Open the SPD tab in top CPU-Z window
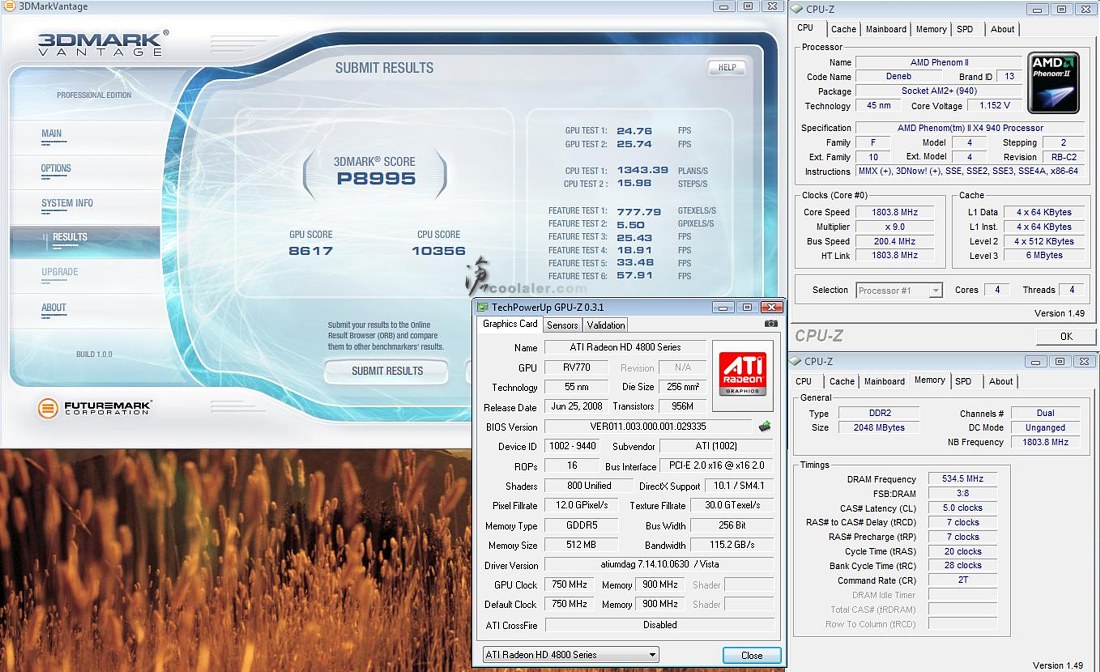 [965, 29]
